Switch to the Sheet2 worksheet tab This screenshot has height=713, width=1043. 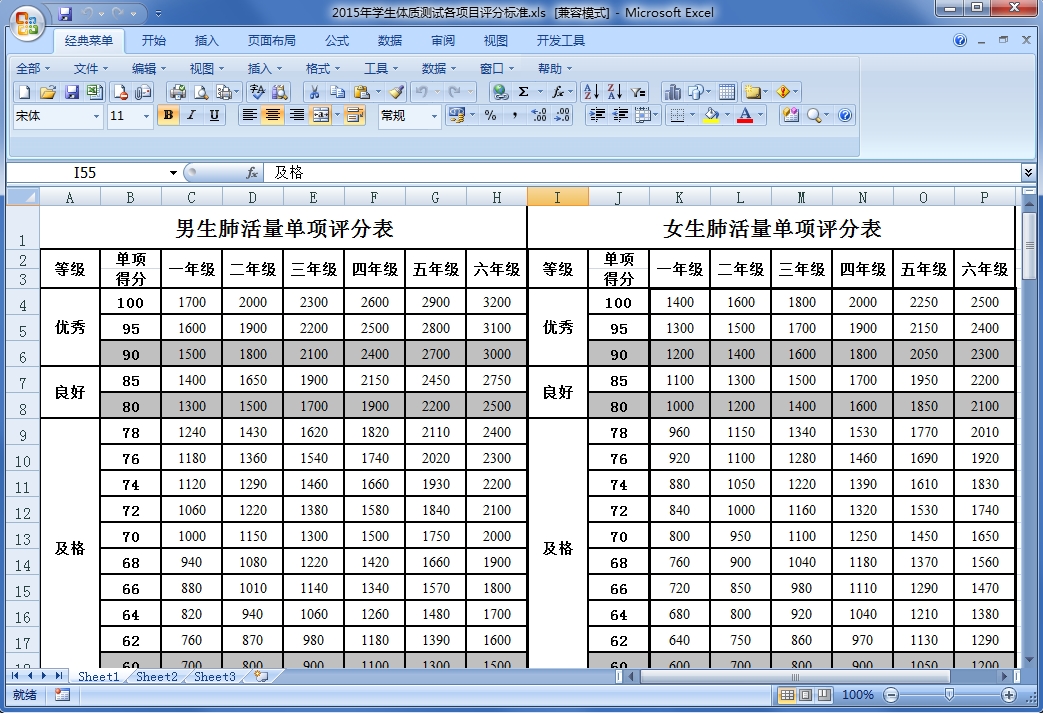click(157, 677)
